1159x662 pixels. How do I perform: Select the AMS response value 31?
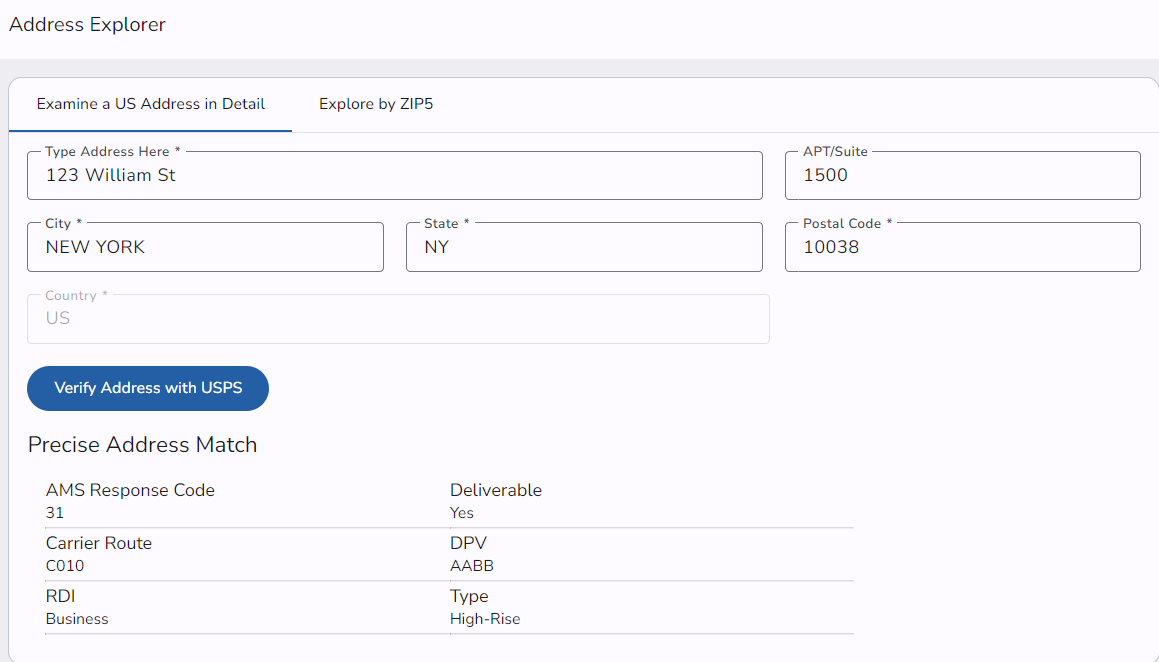click(55, 513)
